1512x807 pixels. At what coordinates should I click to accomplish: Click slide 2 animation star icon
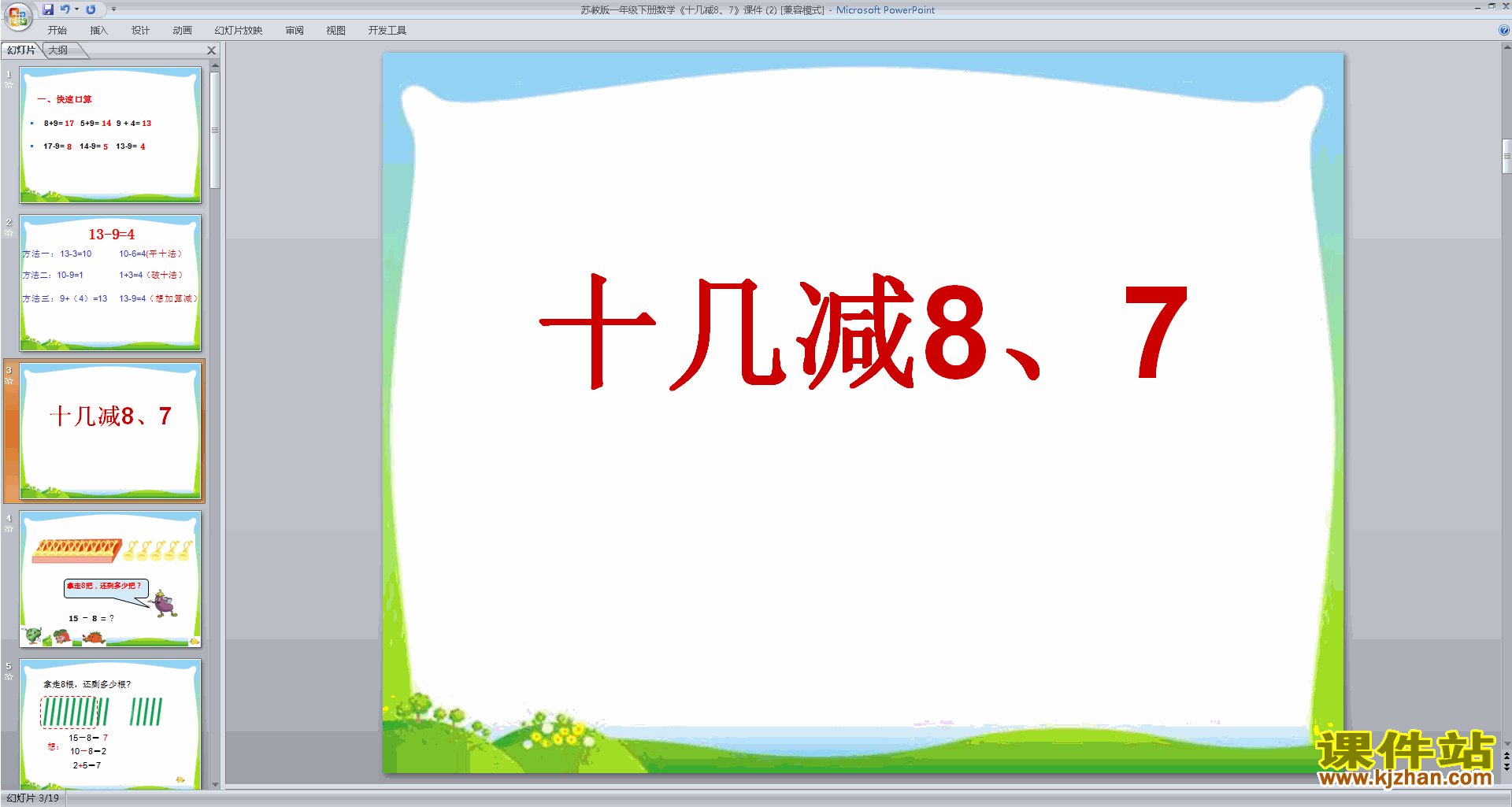9,233
